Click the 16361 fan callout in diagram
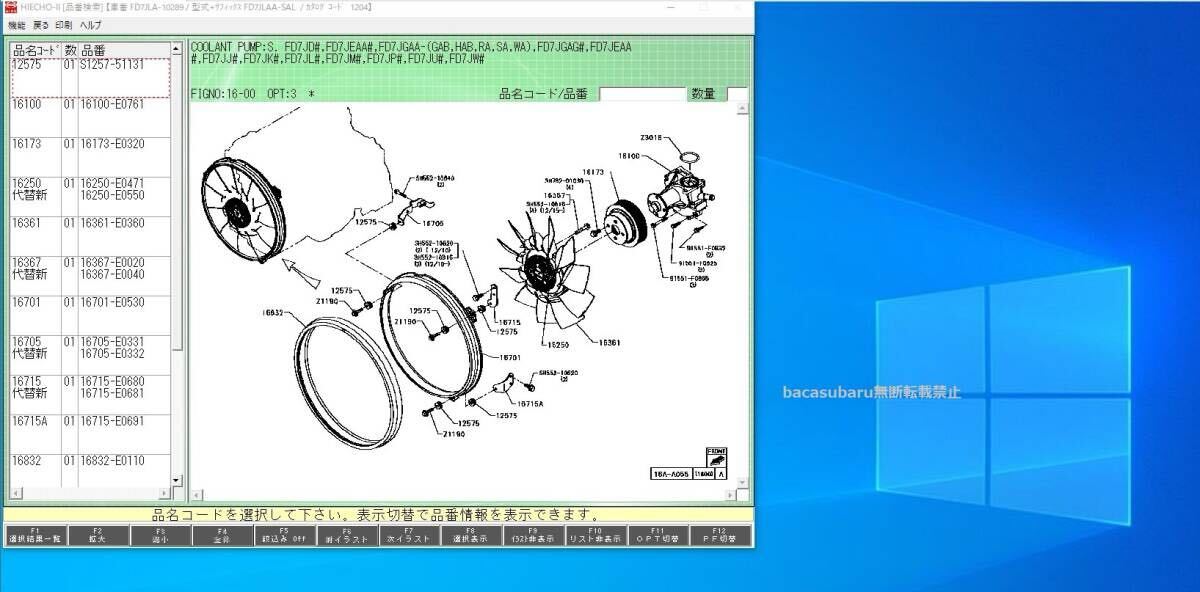 610,342
